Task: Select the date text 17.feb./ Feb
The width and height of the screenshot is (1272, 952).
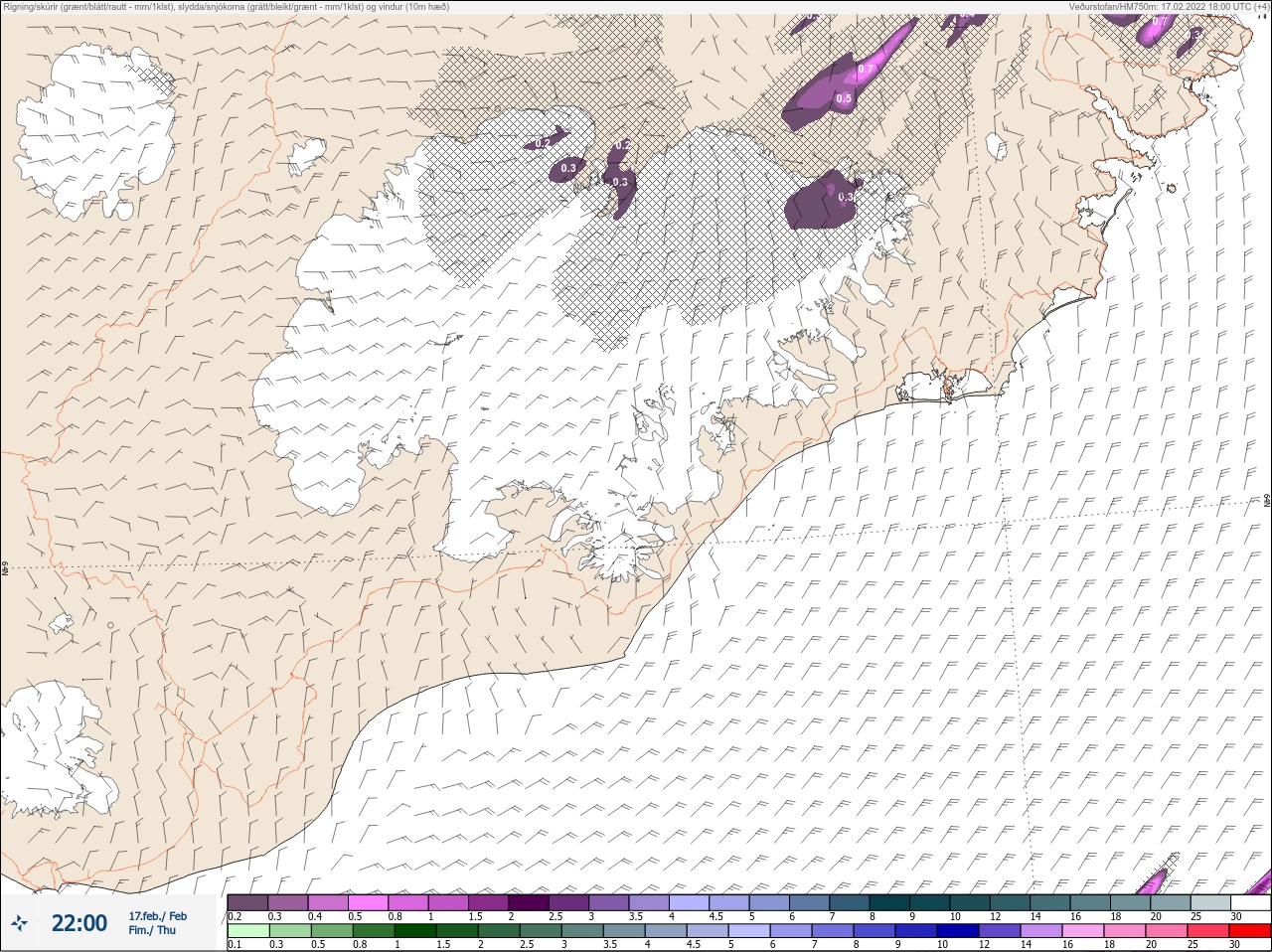Action: pyautogui.click(x=158, y=916)
